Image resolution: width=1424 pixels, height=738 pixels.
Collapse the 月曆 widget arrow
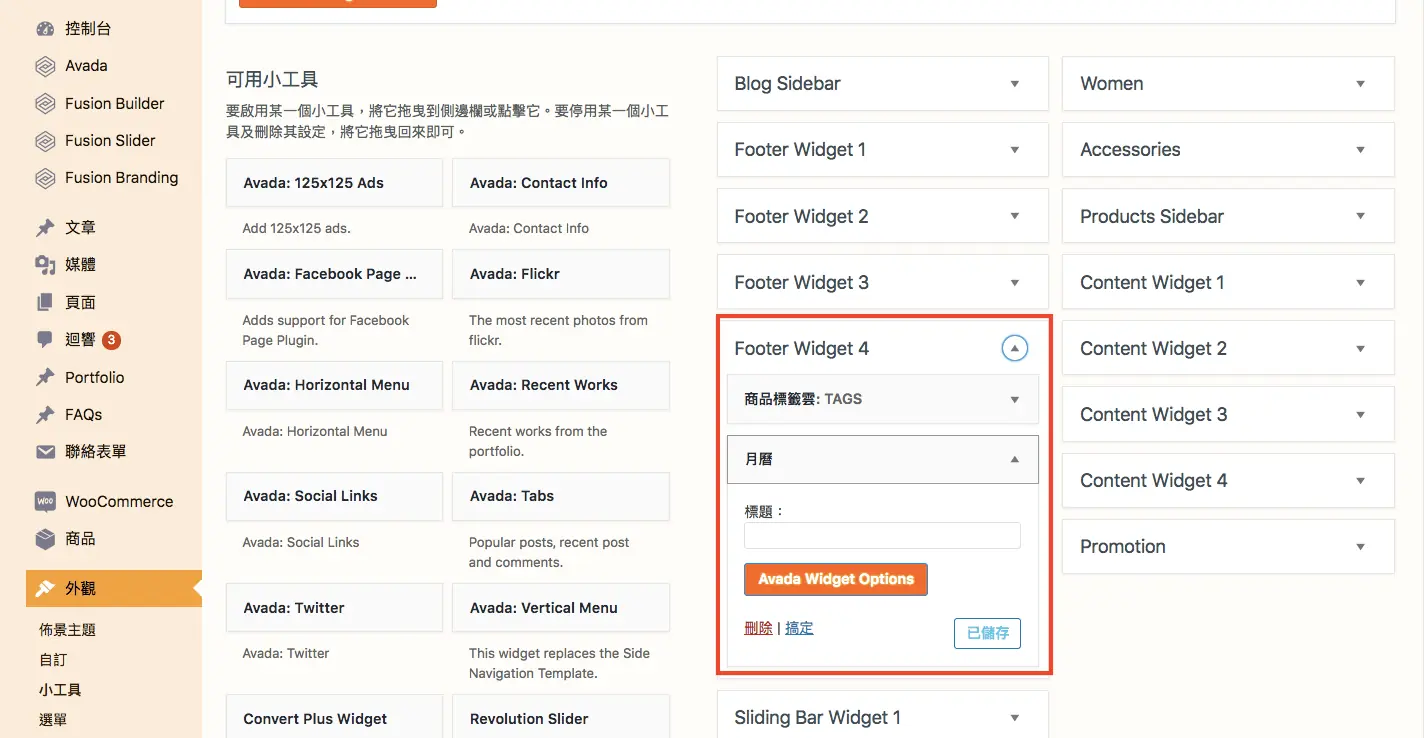tap(1014, 460)
